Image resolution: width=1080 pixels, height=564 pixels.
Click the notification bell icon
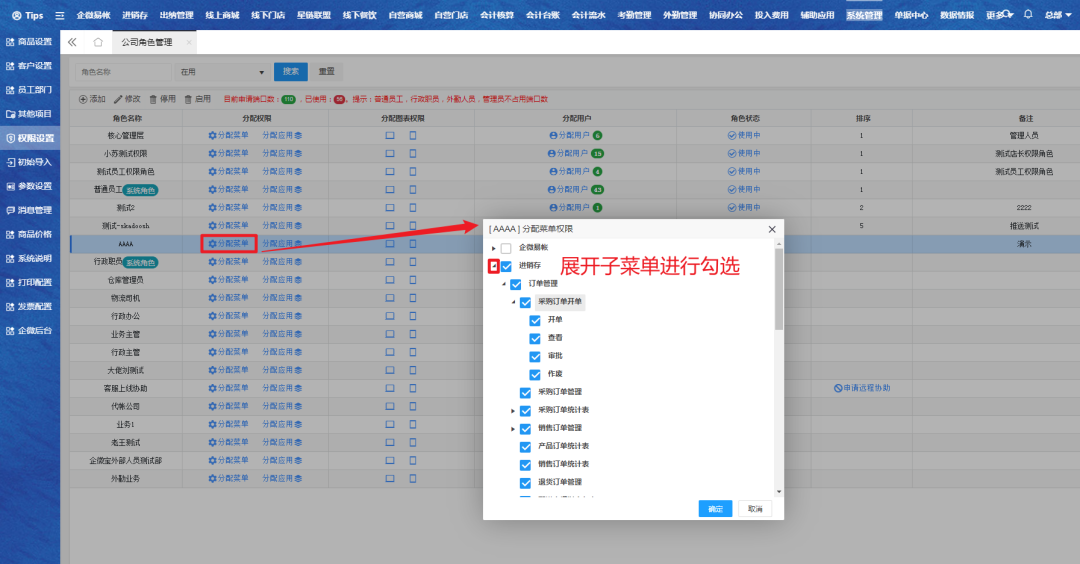(1027, 15)
